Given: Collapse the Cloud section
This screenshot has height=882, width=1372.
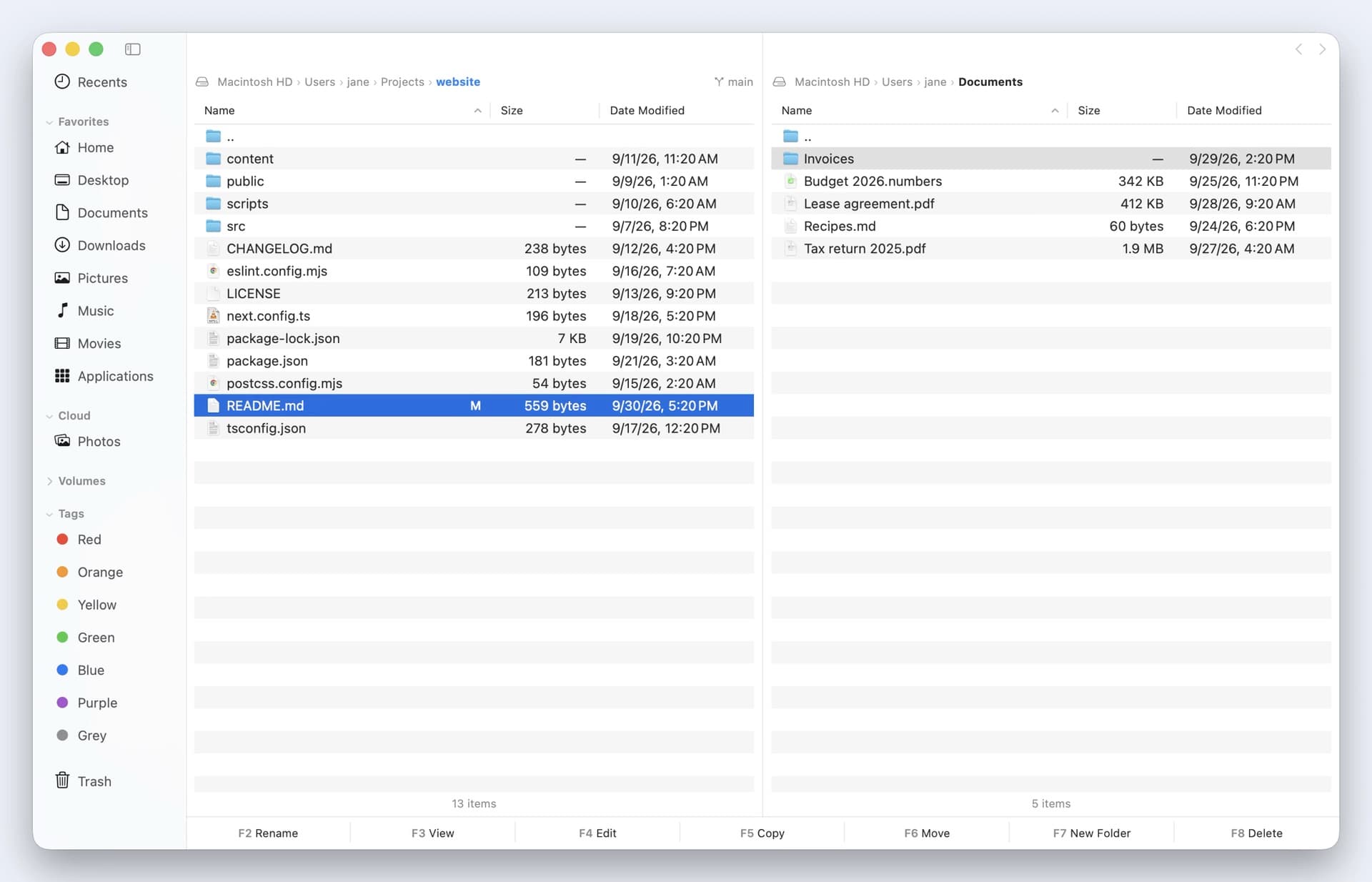Looking at the screenshot, I should (49, 416).
